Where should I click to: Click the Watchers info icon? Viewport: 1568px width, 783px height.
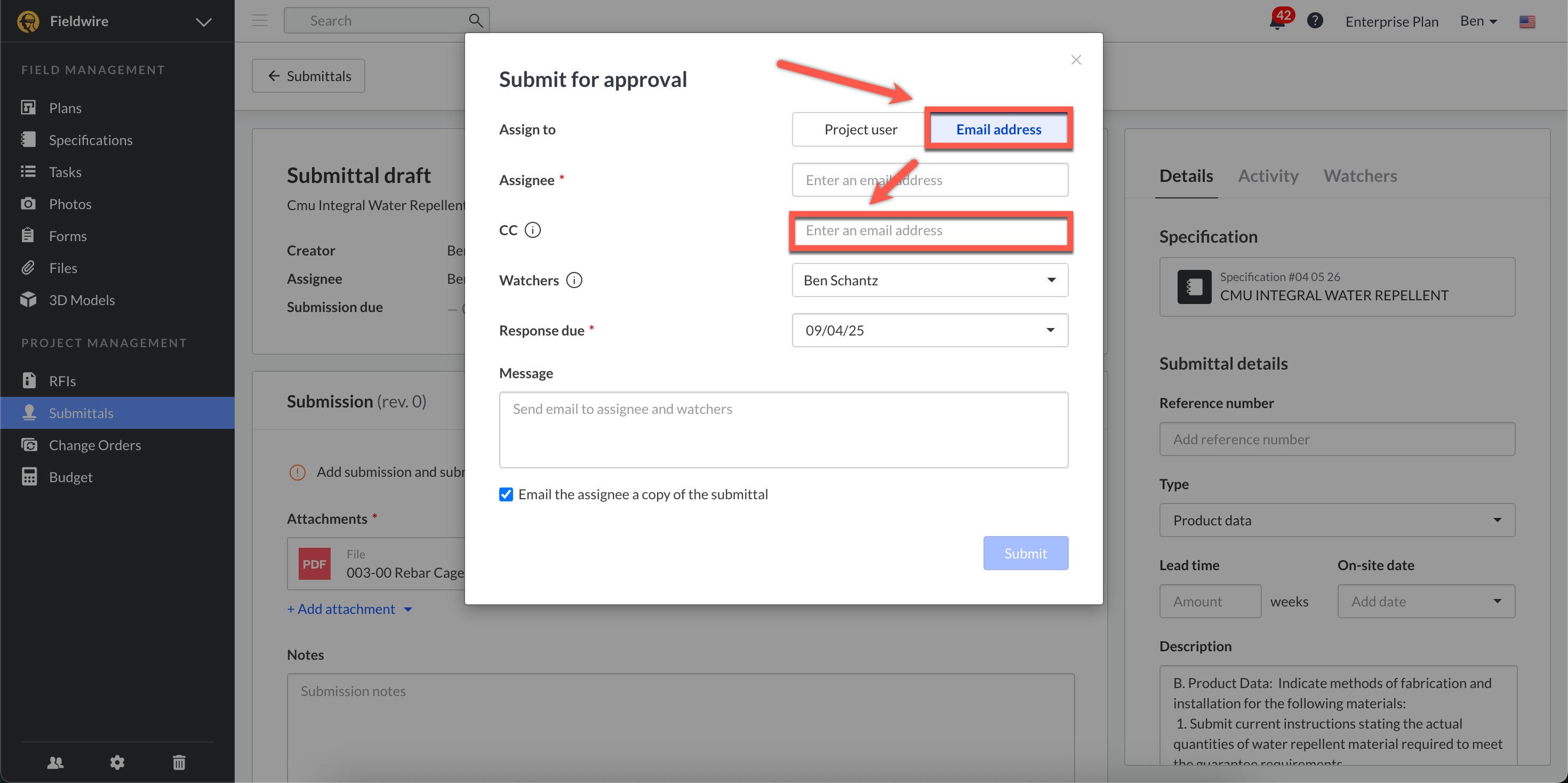[x=574, y=280]
